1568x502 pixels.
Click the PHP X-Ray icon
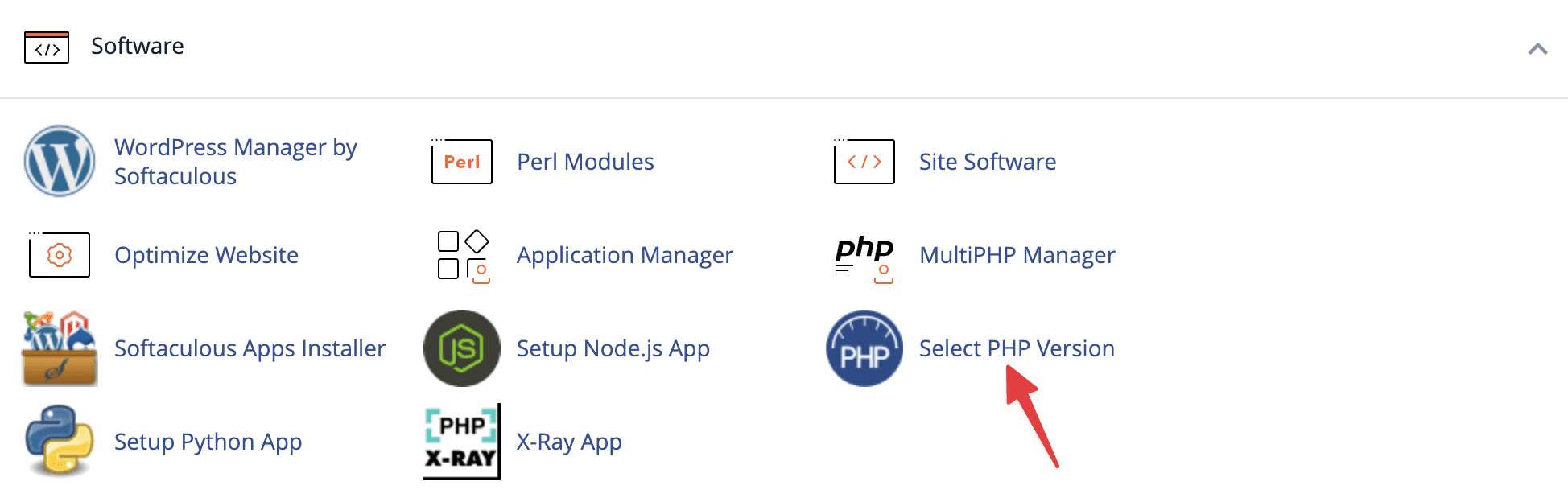(x=462, y=442)
